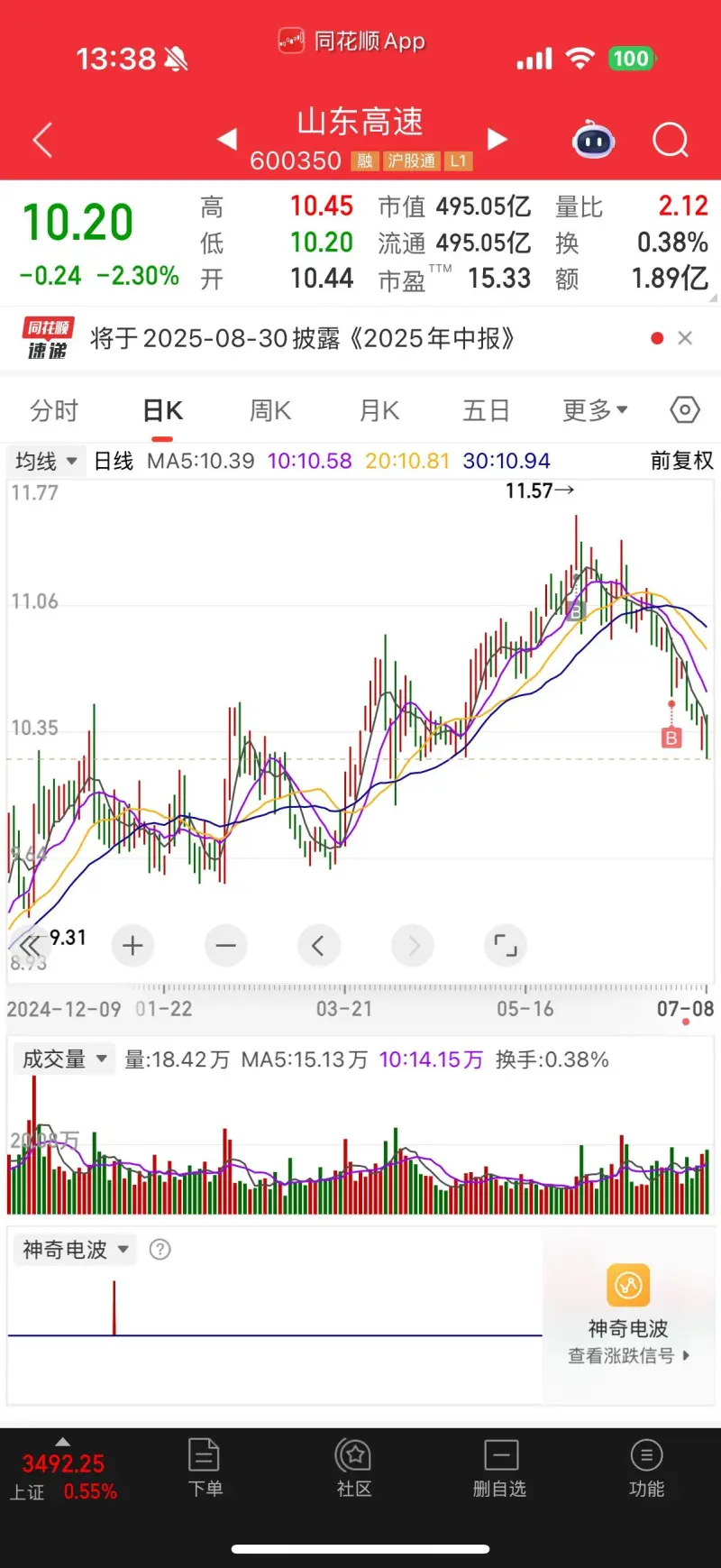721x1568 pixels.
Task: Tap the back arrow in the header
Action: pos(42,141)
